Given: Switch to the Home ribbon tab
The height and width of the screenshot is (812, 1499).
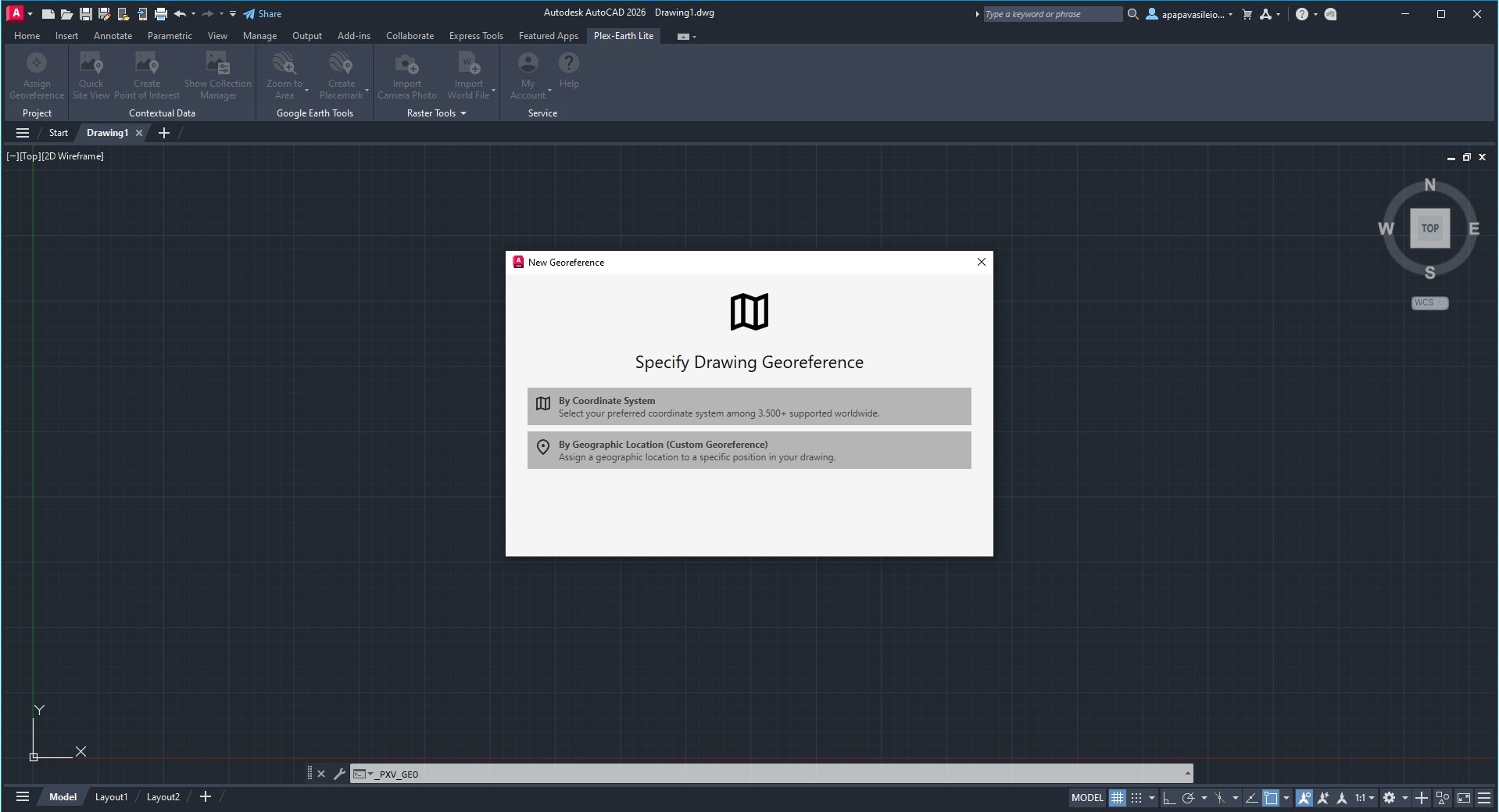Looking at the screenshot, I should (27, 36).
